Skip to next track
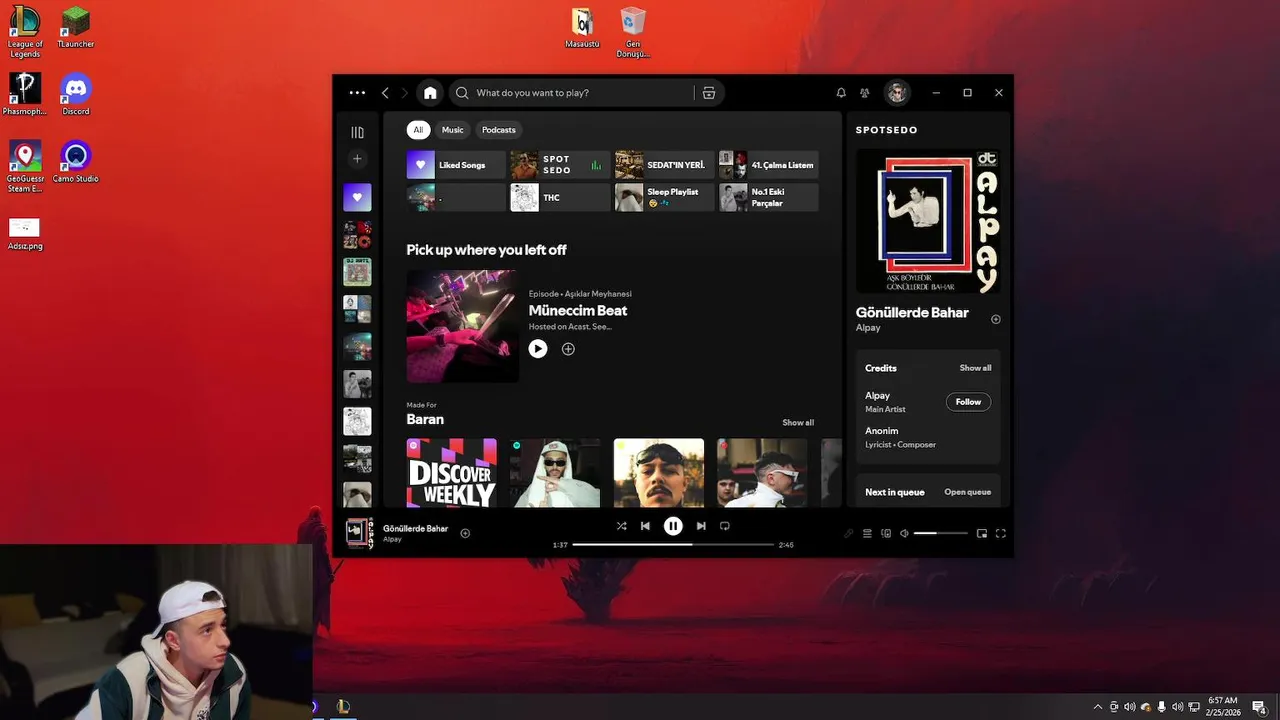The width and height of the screenshot is (1280, 720). (701, 526)
